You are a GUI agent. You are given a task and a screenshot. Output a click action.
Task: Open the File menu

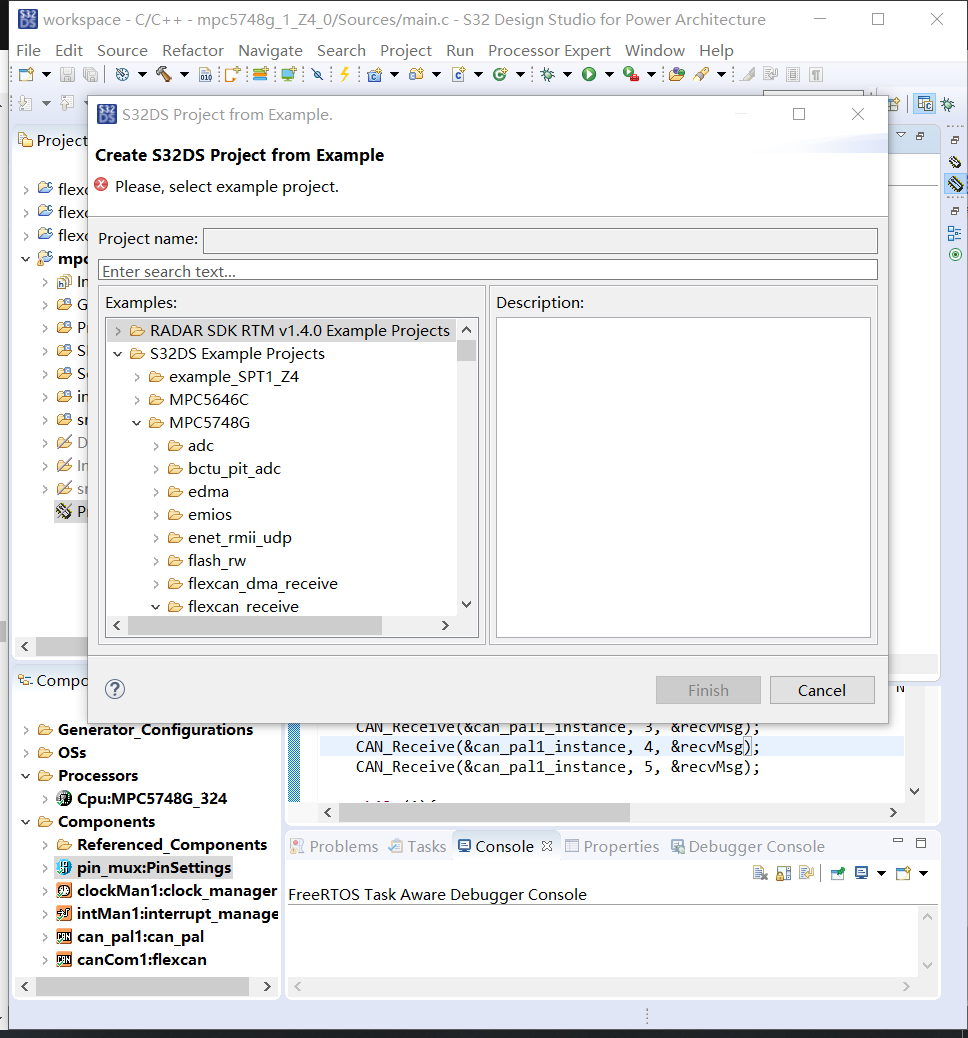coord(28,50)
